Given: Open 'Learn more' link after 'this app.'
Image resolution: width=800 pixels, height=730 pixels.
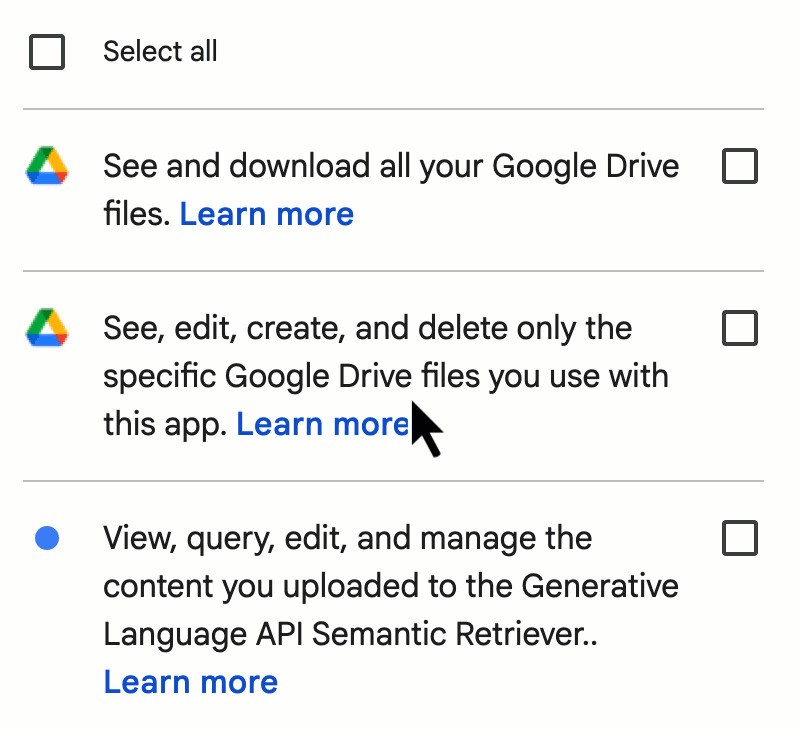Looking at the screenshot, I should pyautogui.click(x=323, y=424).
